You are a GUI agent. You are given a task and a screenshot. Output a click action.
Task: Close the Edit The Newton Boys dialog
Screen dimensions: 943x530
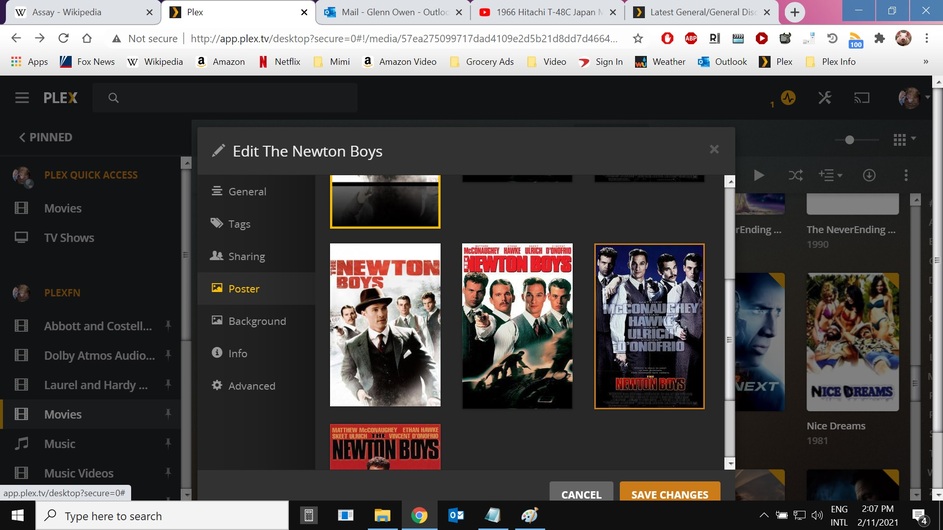714,149
